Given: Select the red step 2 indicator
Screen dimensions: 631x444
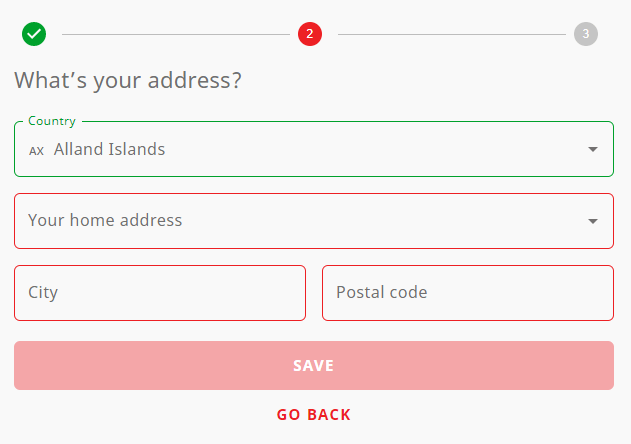Looking at the screenshot, I should [310, 34].
